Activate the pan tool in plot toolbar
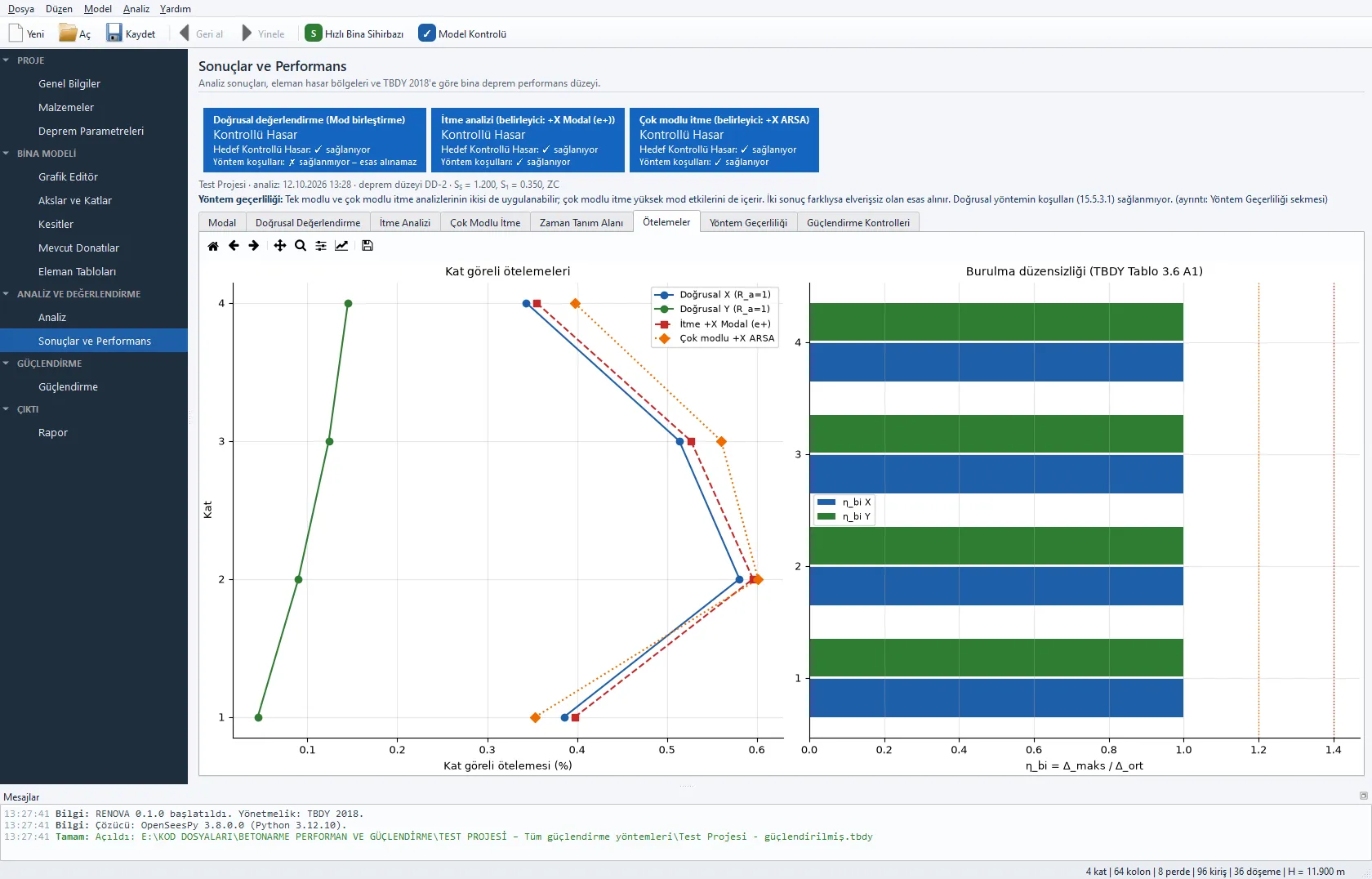Image resolution: width=1372 pixels, height=879 pixels. click(280, 246)
